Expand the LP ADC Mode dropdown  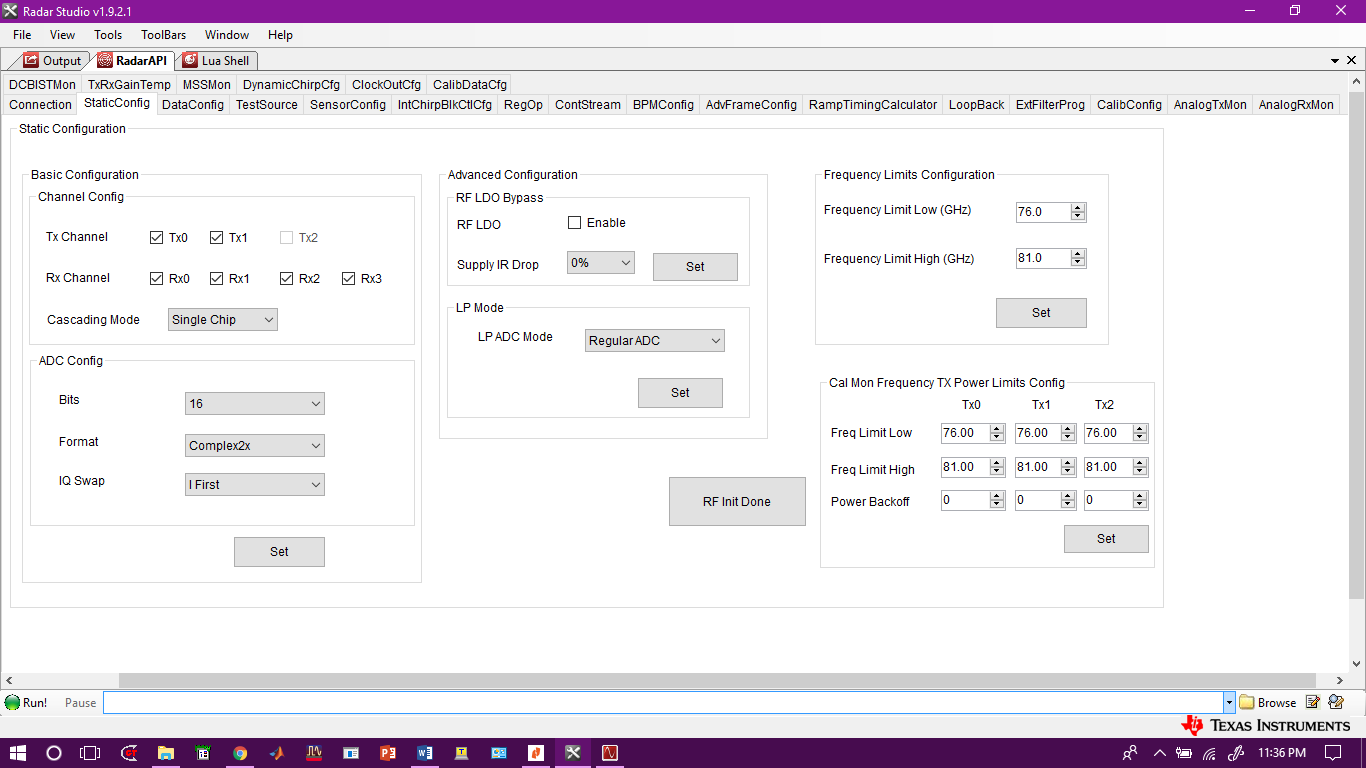pyautogui.click(x=654, y=341)
